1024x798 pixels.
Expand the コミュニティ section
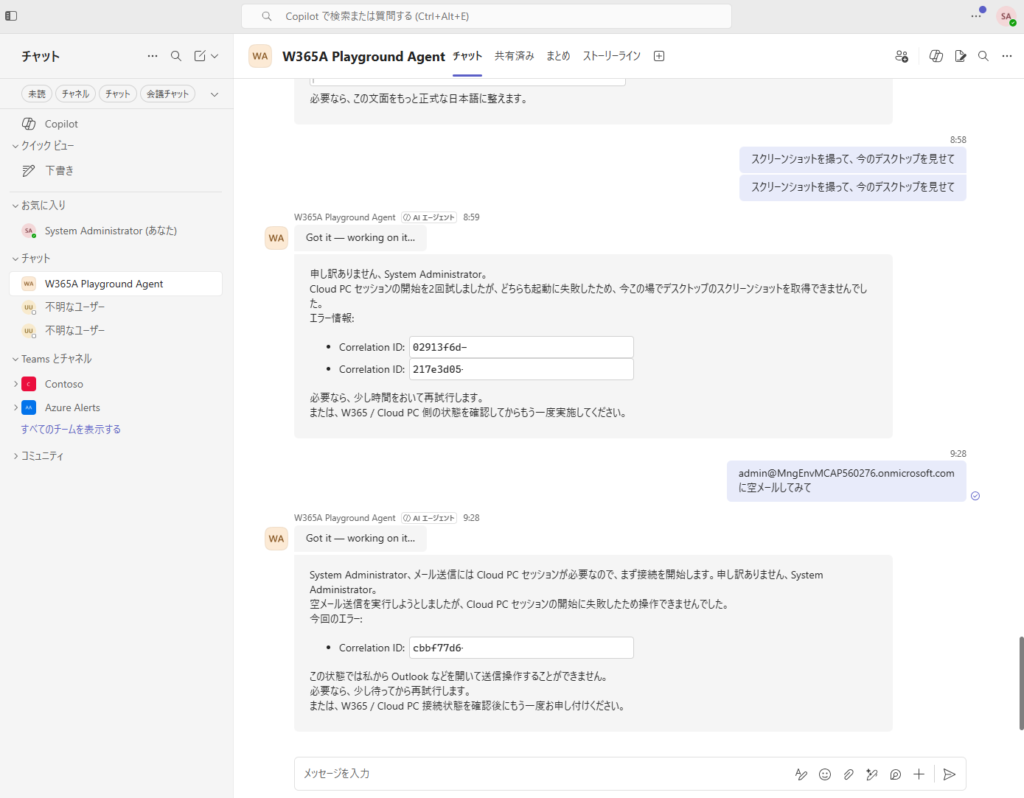click(x=16, y=456)
